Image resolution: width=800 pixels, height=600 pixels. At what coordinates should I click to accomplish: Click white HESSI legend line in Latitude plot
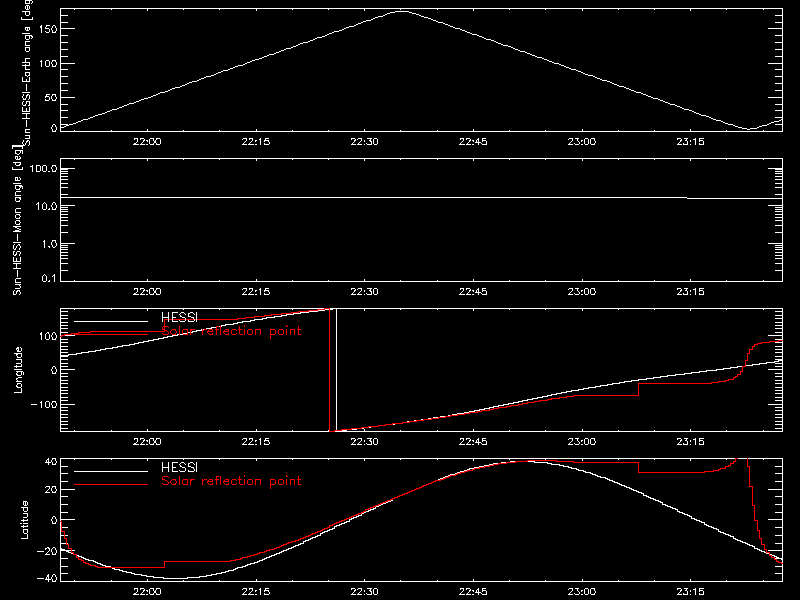(111, 471)
